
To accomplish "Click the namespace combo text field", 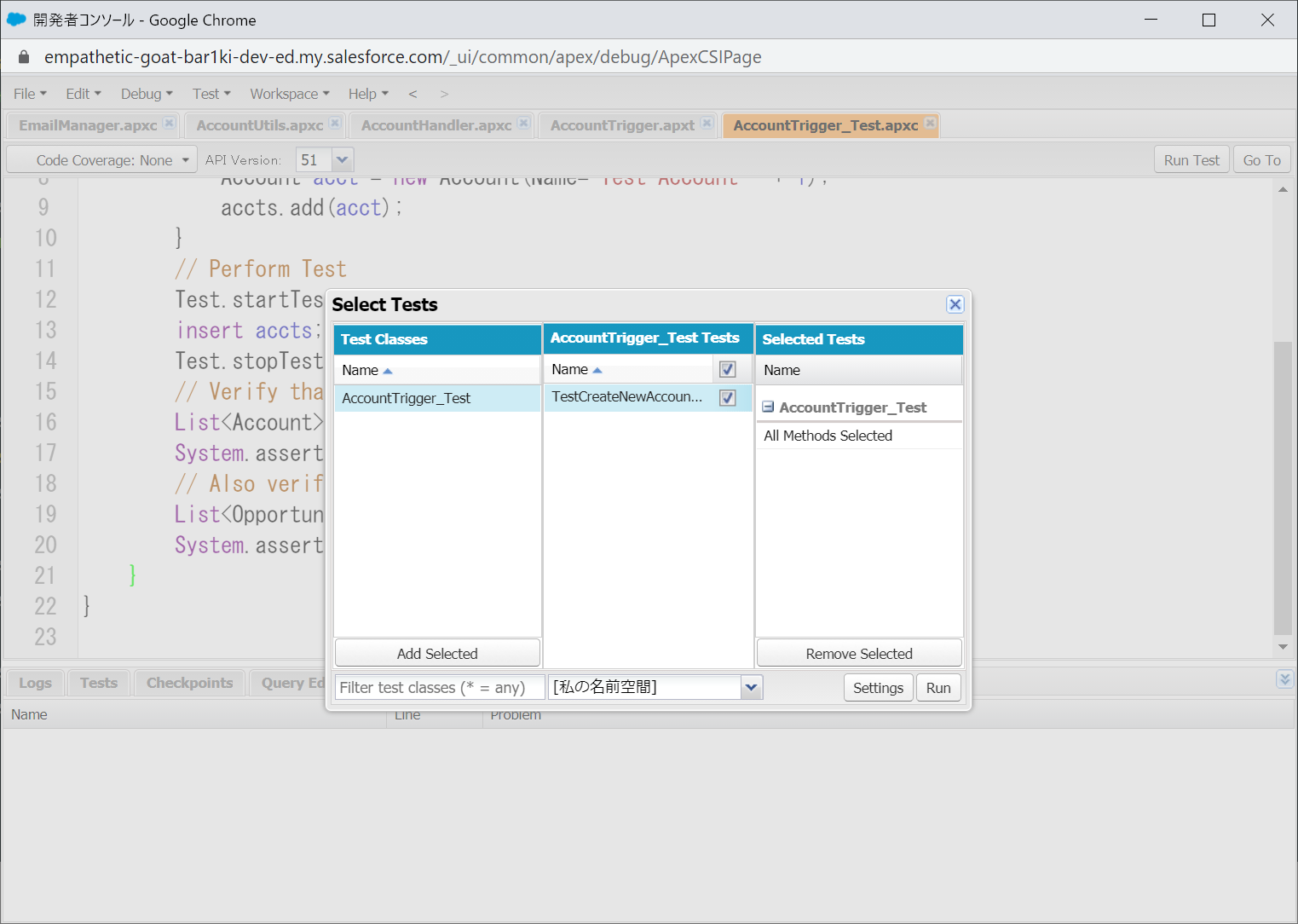I will (645, 687).
